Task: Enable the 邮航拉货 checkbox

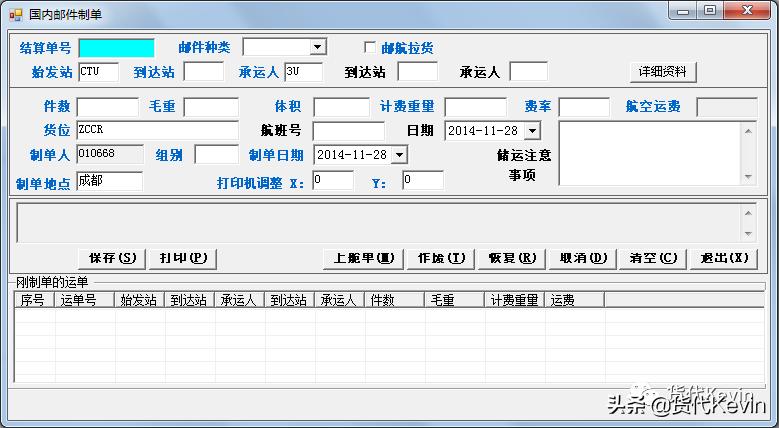Action: (x=370, y=47)
